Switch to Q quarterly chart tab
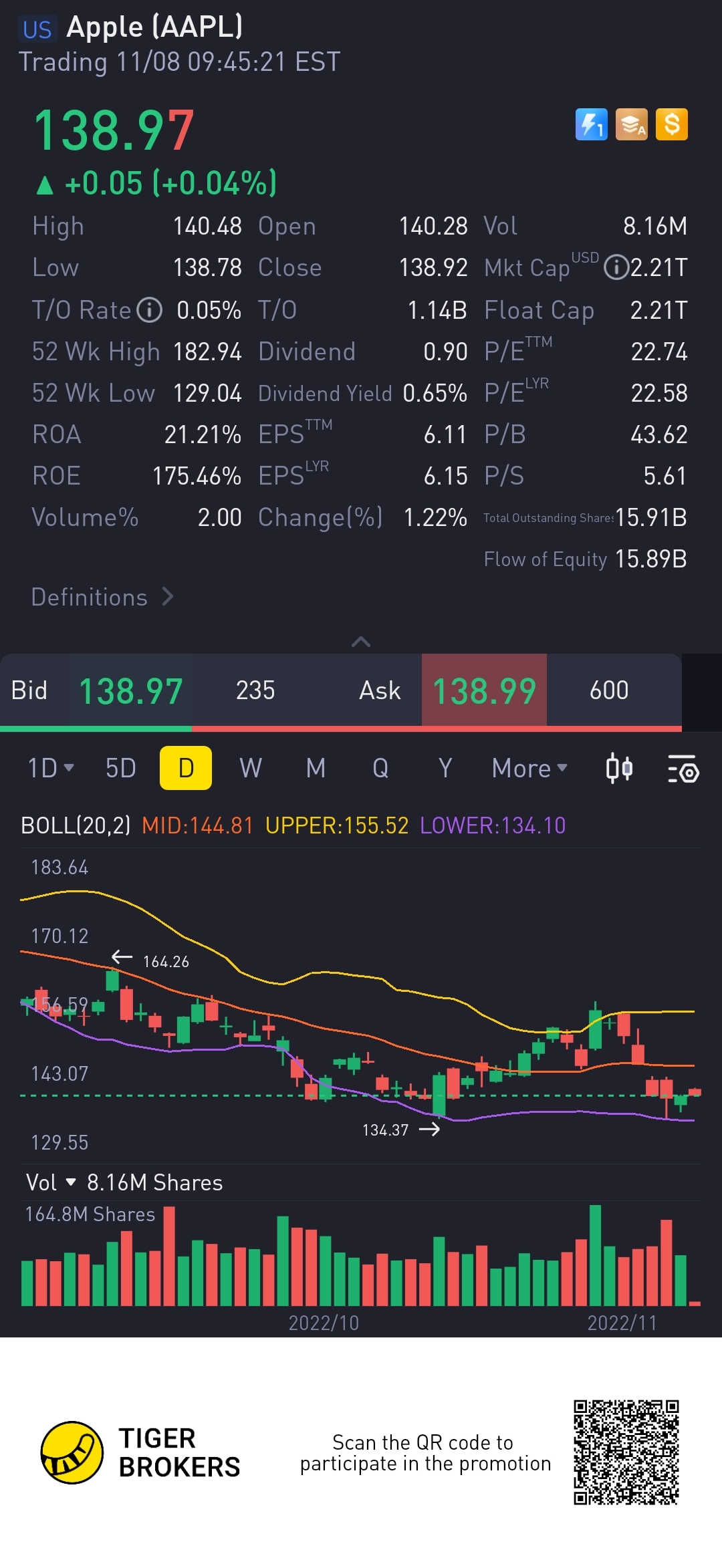Screen dimensions: 722x1568 point(380,768)
